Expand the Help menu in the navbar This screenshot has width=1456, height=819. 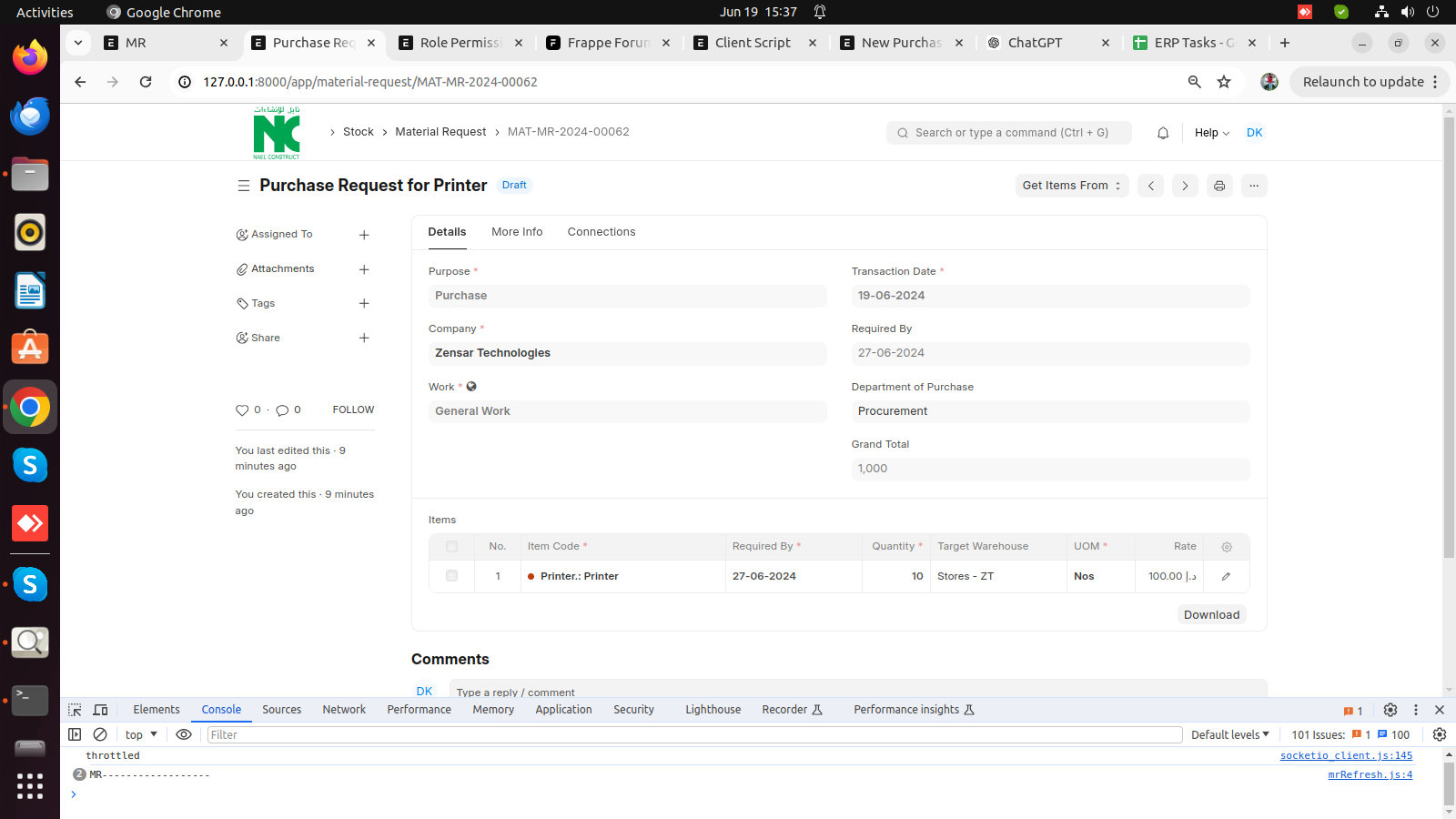coord(1212,133)
